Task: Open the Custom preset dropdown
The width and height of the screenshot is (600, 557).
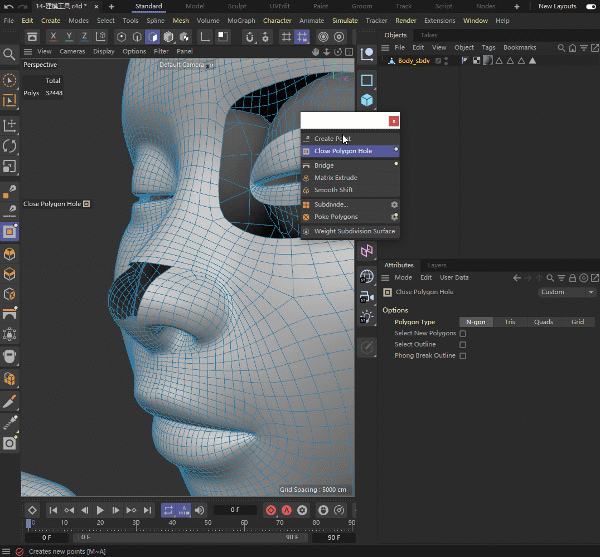Action: [x=567, y=292]
